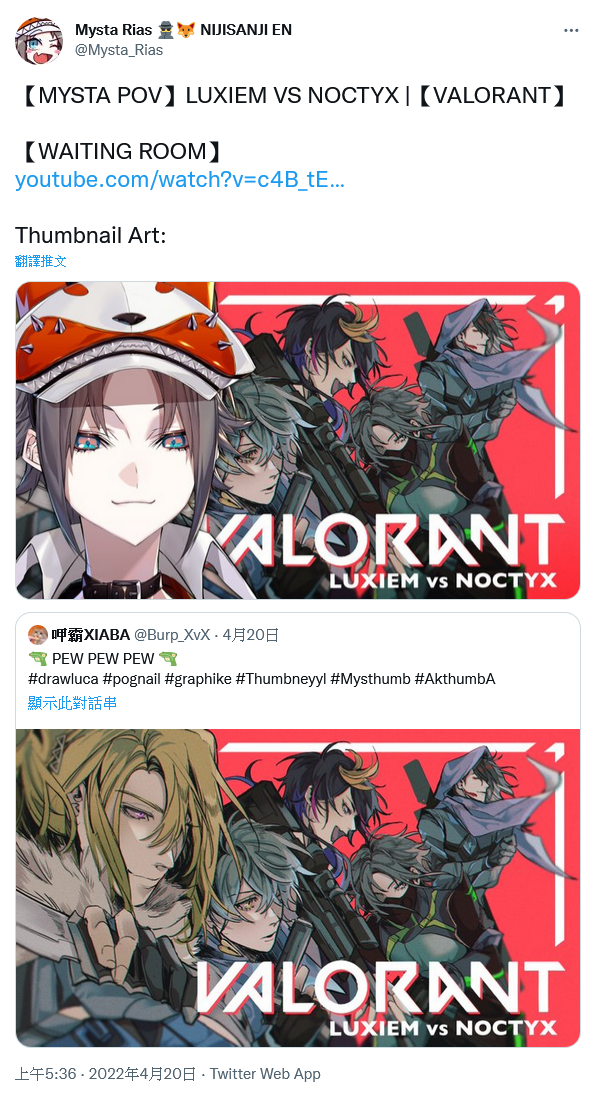Open the quoted PEW PEW PEW tweet text
The height and width of the screenshot is (1097, 595).
click(103, 658)
